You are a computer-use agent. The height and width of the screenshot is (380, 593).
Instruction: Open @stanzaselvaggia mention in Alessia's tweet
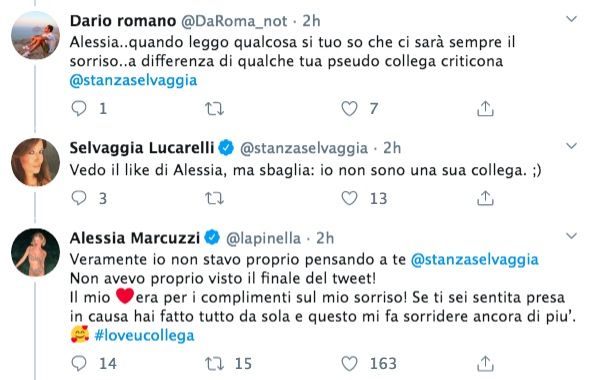click(x=475, y=260)
